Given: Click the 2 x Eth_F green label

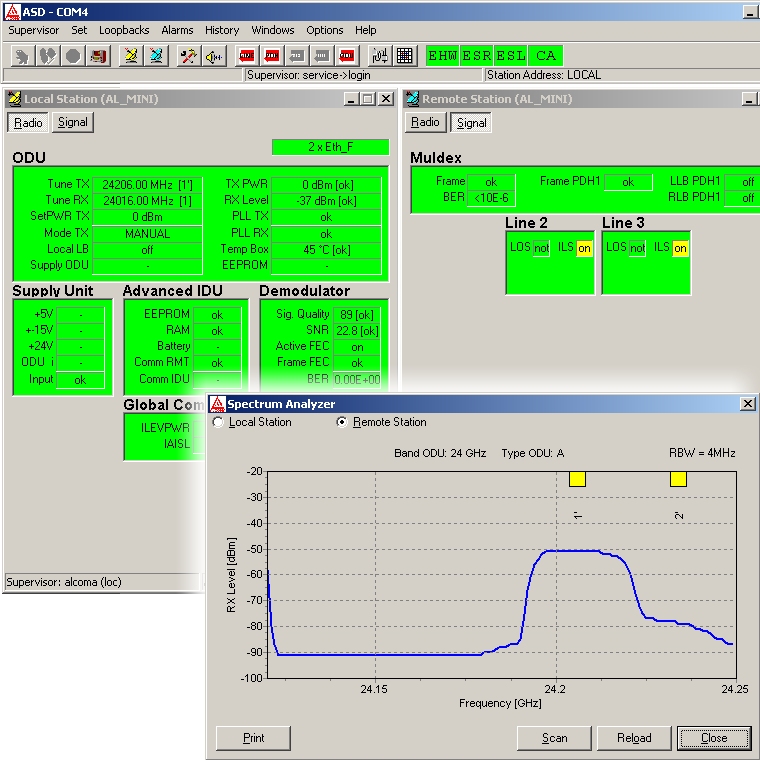Looking at the screenshot, I should click(x=331, y=147).
